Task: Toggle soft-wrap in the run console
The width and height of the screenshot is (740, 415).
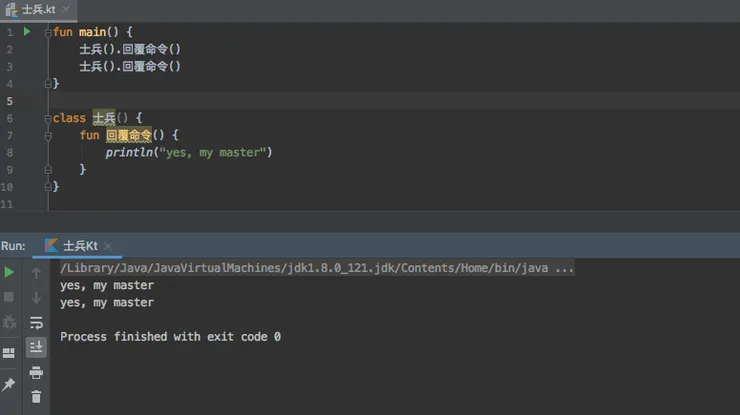Action: coord(36,323)
